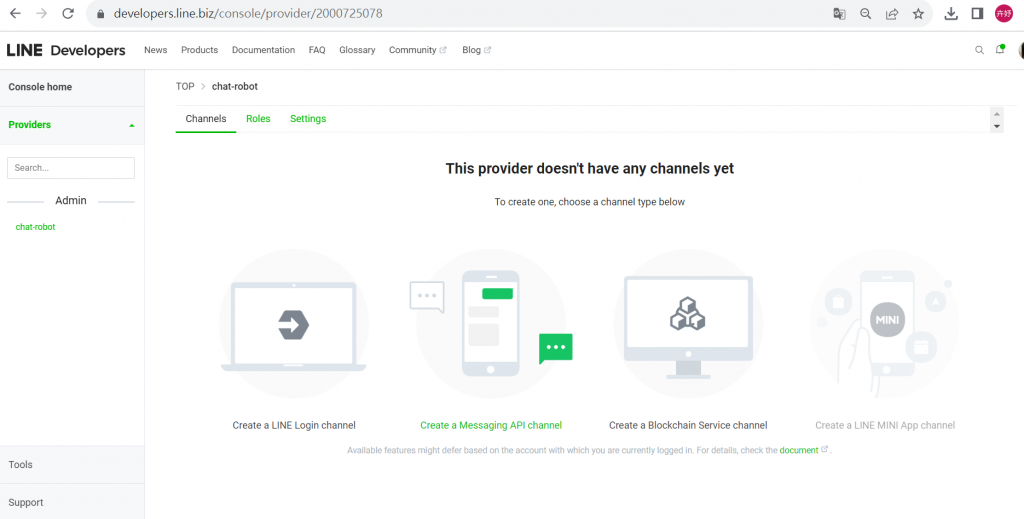1024x519 pixels.
Task: Open the Glossary menu item
Action: click(357, 50)
